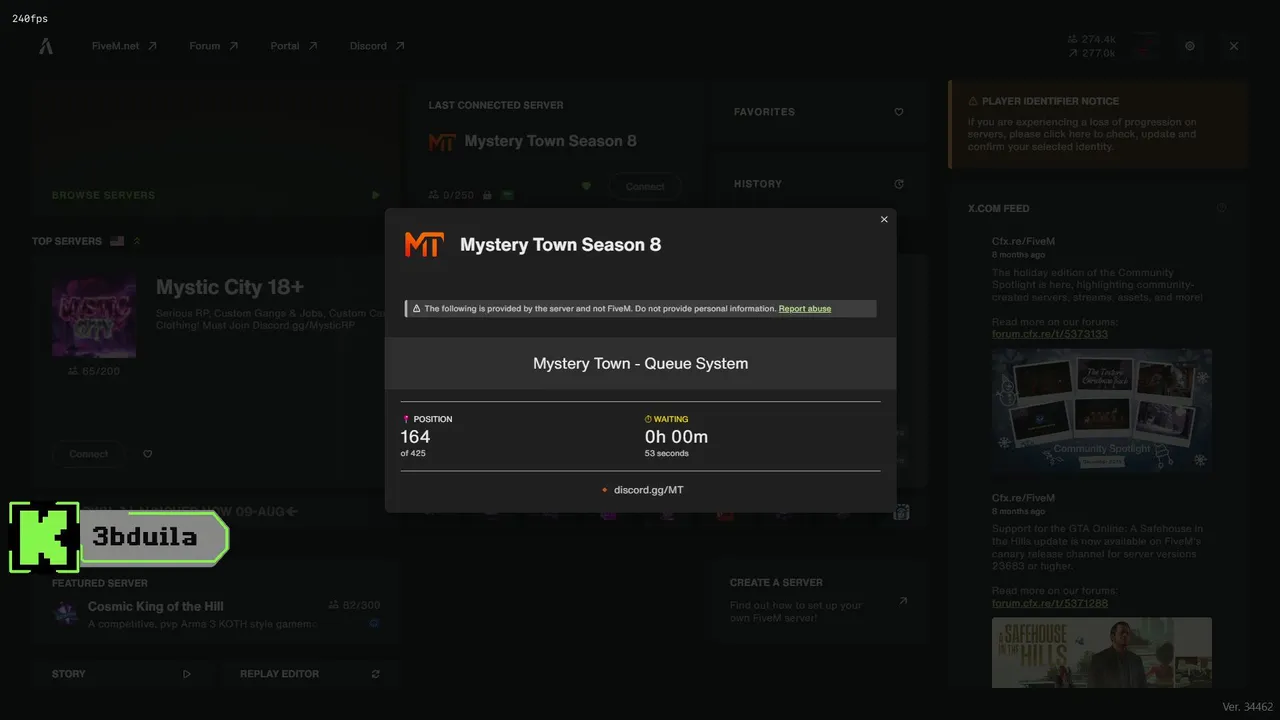Click the Cosmic King of the Hill icon
Screen dimensions: 1280x720
66,613
